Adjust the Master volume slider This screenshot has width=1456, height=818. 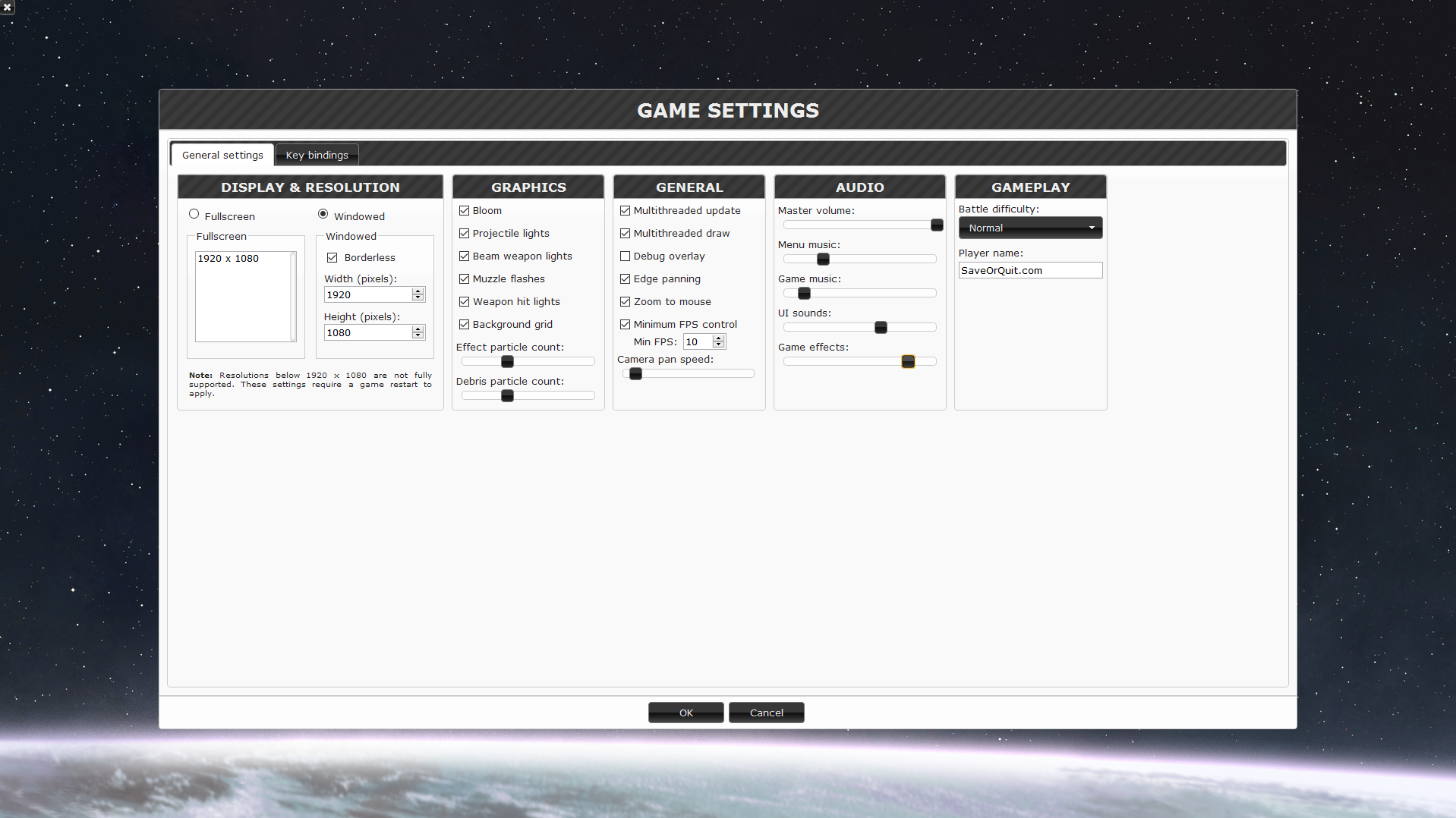[x=937, y=225]
